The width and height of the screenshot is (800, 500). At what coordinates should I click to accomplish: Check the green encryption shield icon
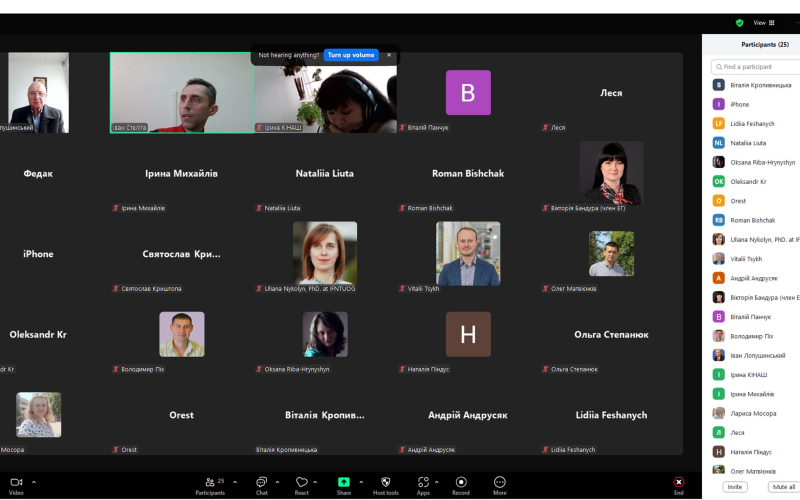739,23
